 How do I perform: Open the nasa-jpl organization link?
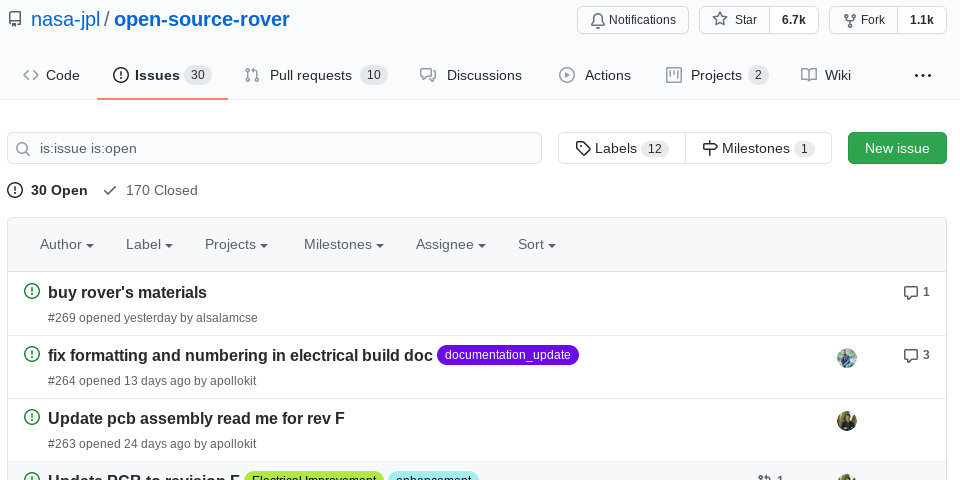coord(62,19)
